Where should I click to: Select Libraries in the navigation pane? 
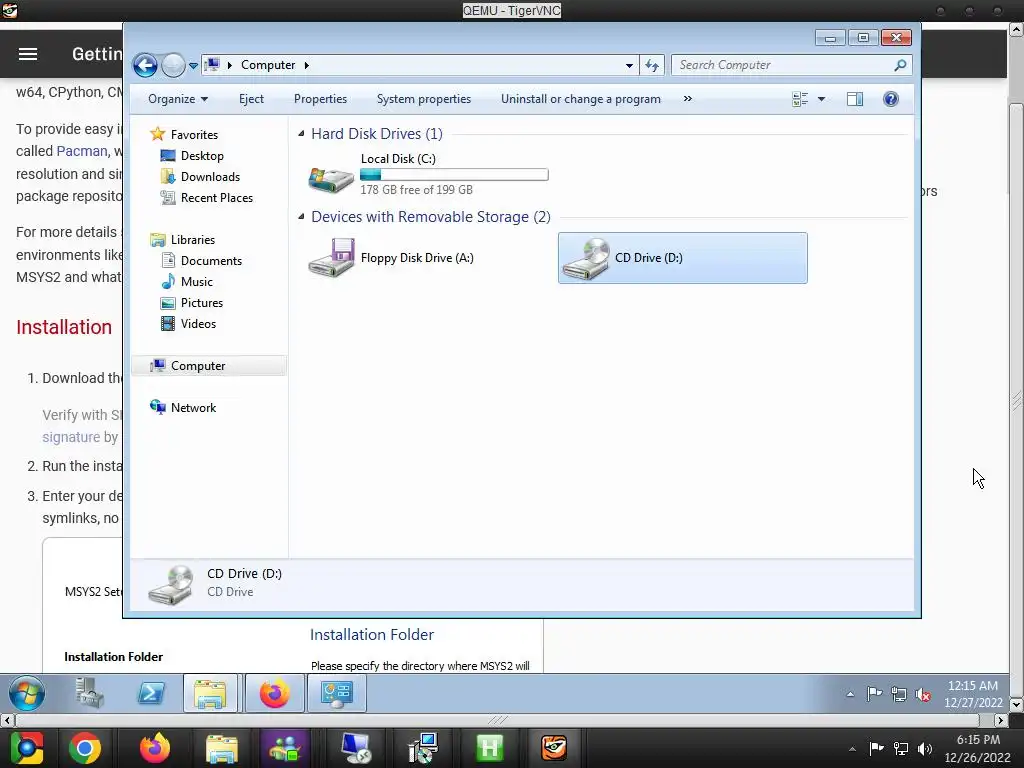(193, 240)
